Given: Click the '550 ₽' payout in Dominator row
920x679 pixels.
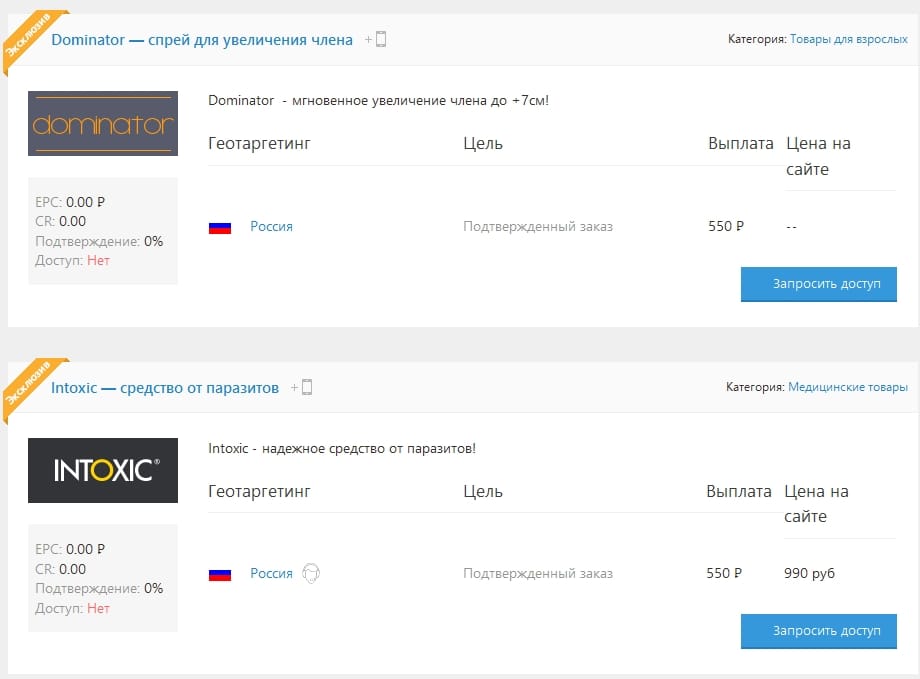Looking at the screenshot, I should pos(726,227).
